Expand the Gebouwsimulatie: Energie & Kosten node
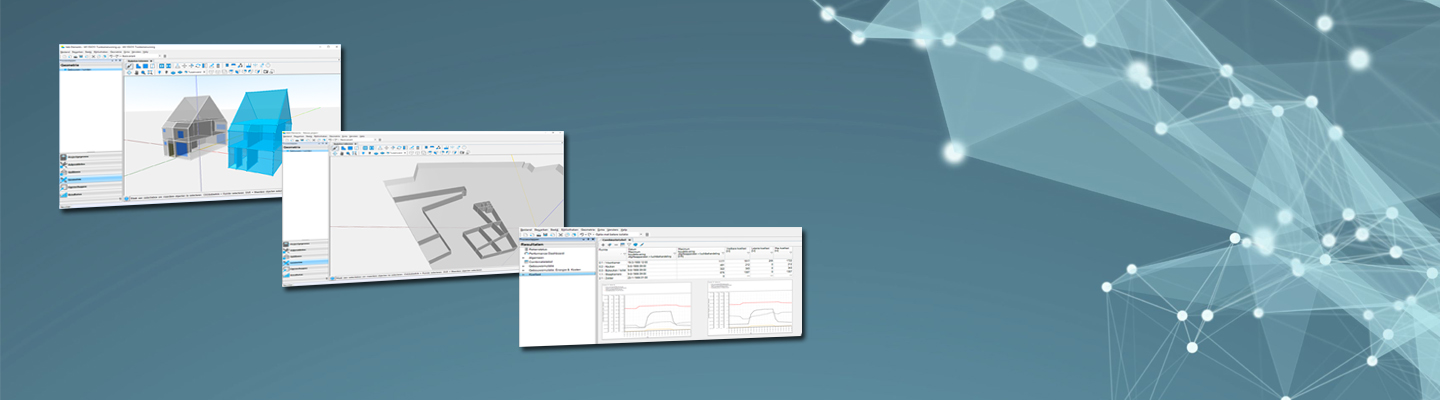 tap(523, 269)
